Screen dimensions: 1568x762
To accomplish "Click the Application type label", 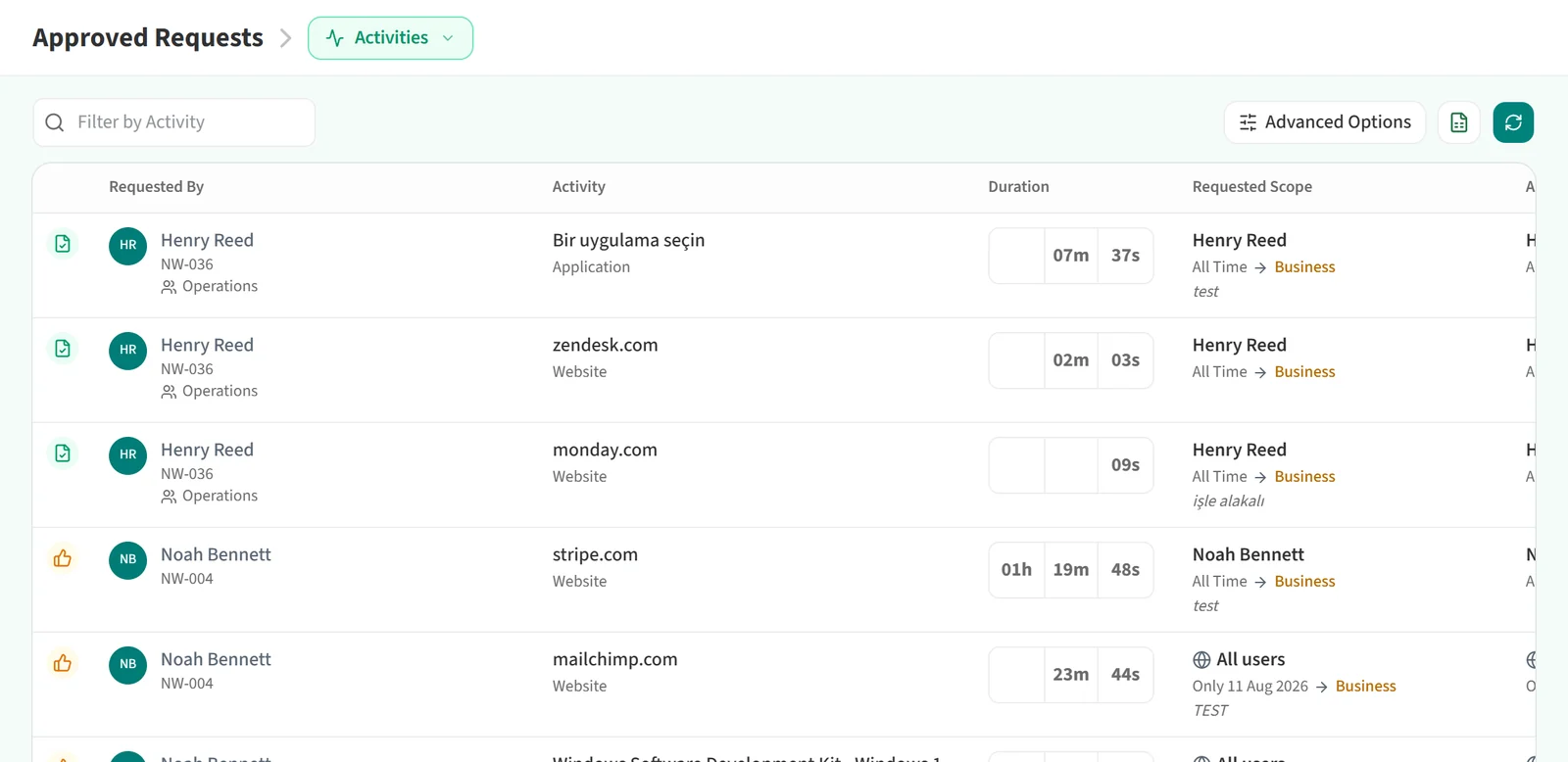I will tap(591, 267).
